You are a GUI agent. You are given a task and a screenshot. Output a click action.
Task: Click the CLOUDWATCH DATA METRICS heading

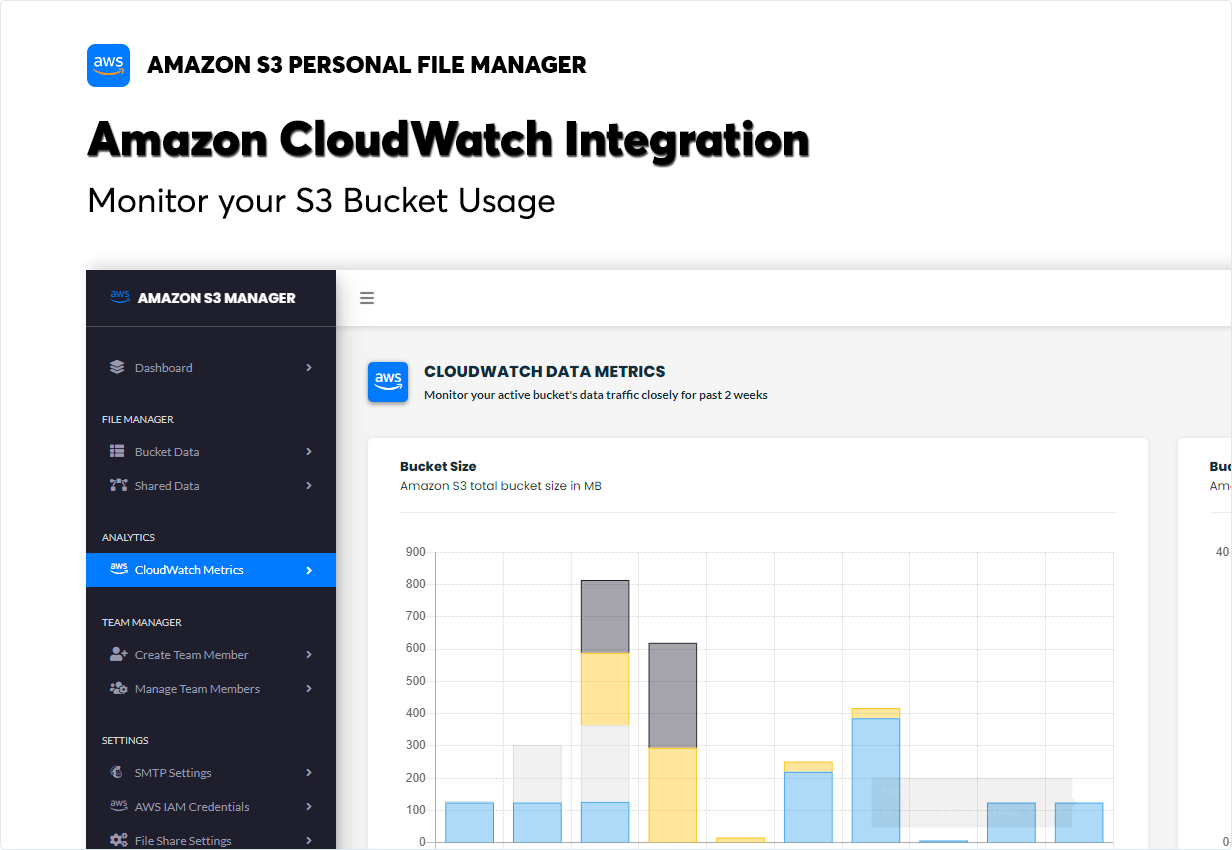(545, 372)
